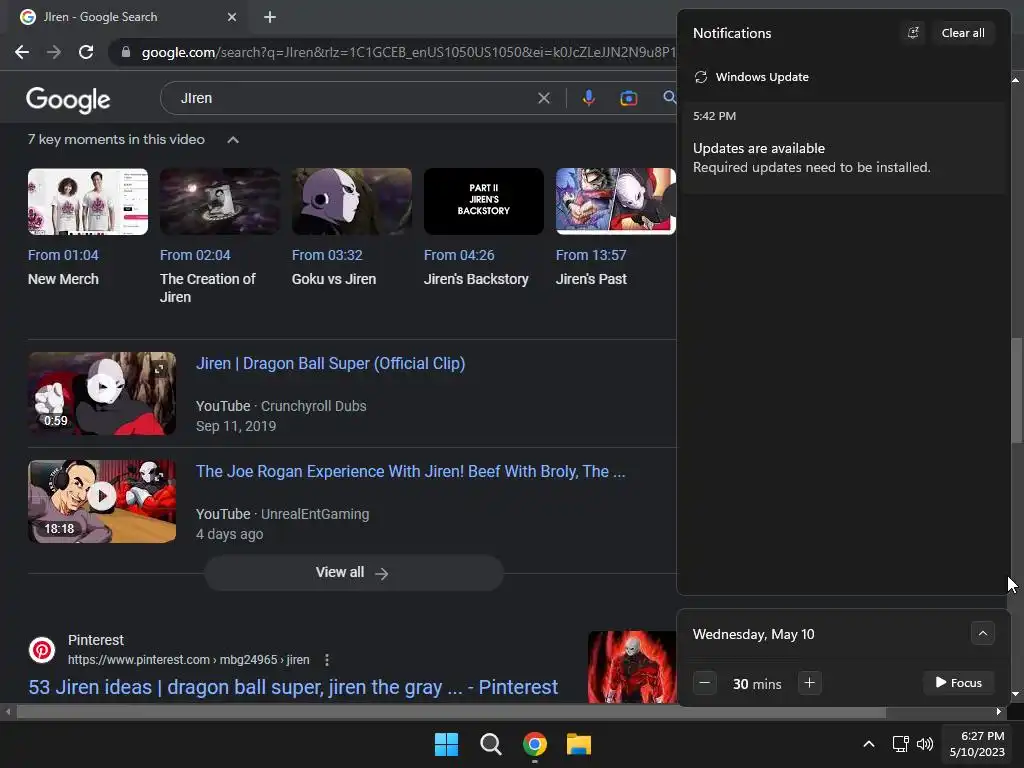The image size is (1024, 768).
Task: Click the magnifier search button
Action: [669, 98]
